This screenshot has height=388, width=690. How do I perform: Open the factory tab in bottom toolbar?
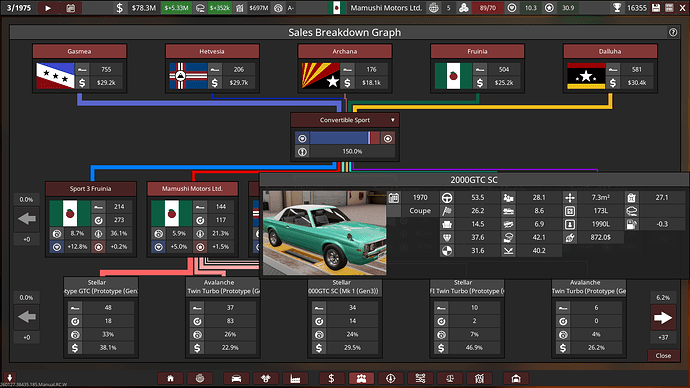pyautogui.click(x=295, y=378)
